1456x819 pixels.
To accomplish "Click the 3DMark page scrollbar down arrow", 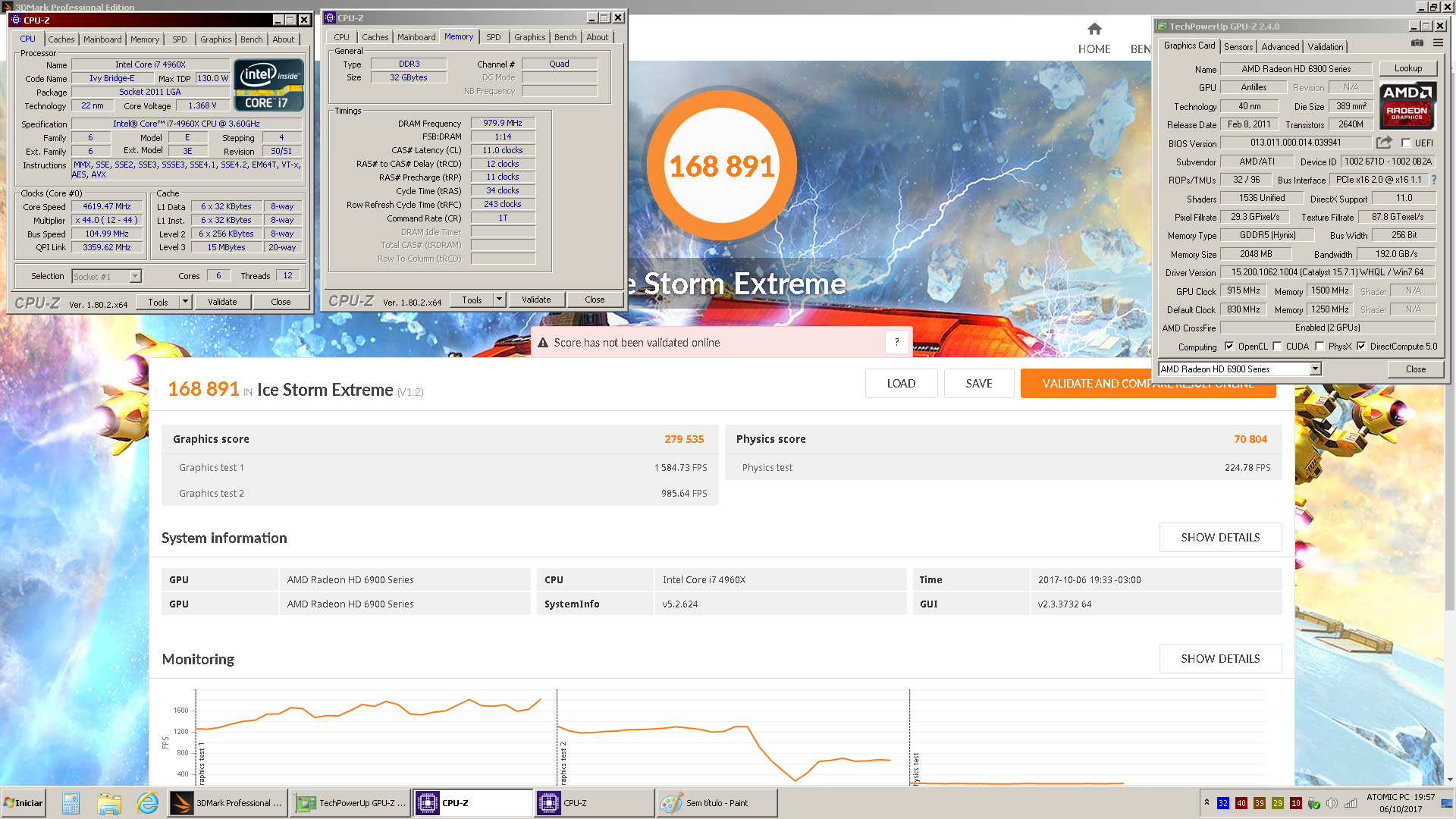I will click(x=1451, y=779).
